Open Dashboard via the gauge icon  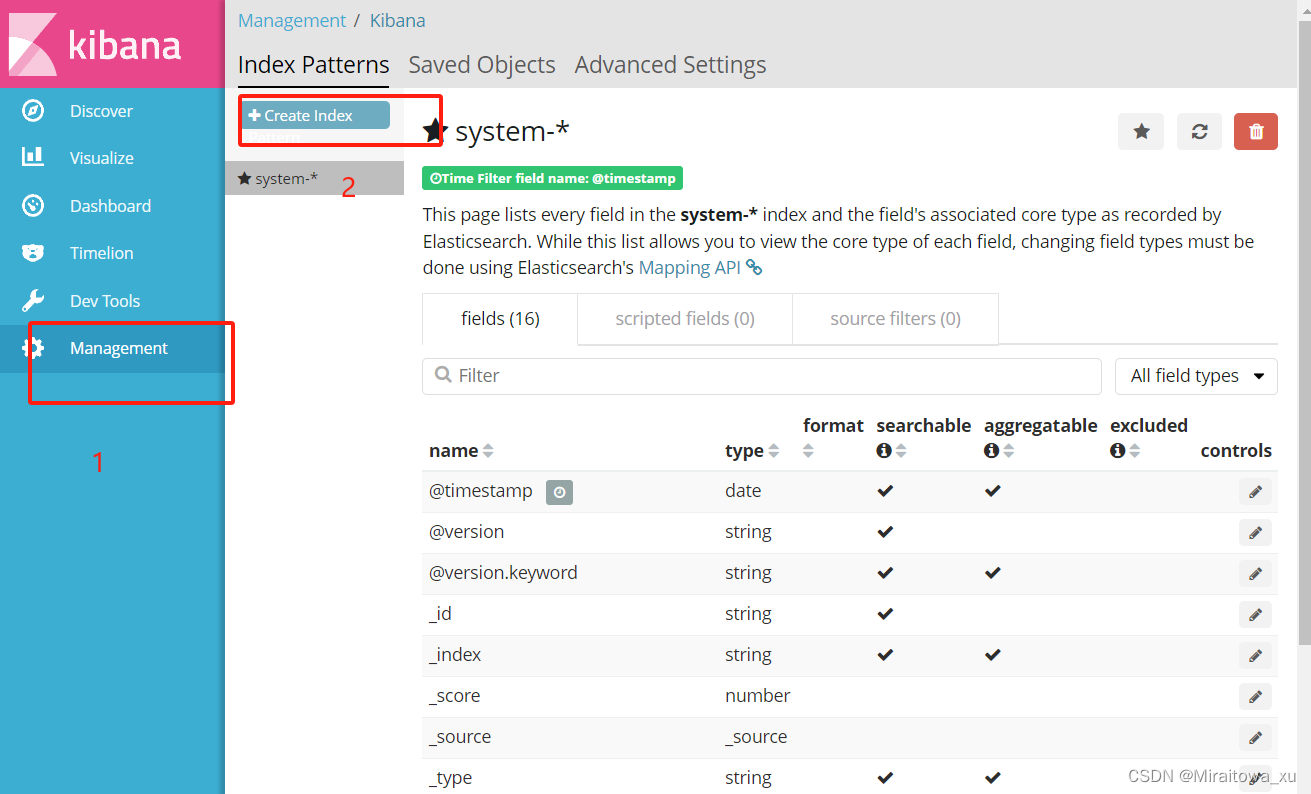point(33,205)
